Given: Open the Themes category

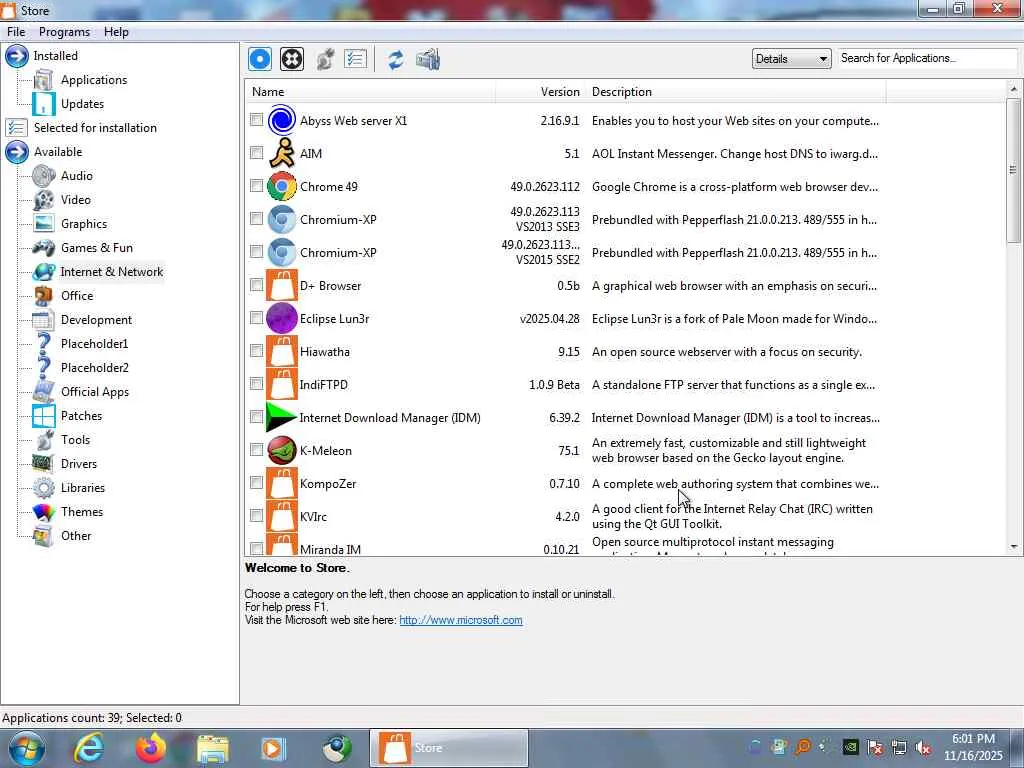Looking at the screenshot, I should coord(82,512).
